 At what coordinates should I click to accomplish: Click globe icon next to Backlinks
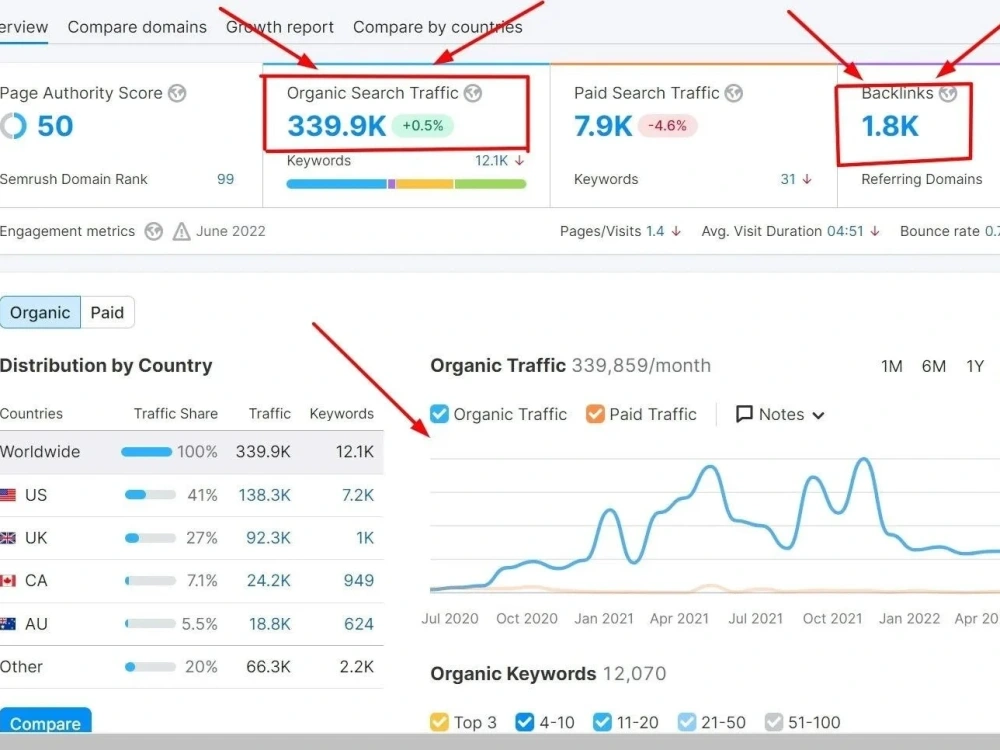[948, 93]
